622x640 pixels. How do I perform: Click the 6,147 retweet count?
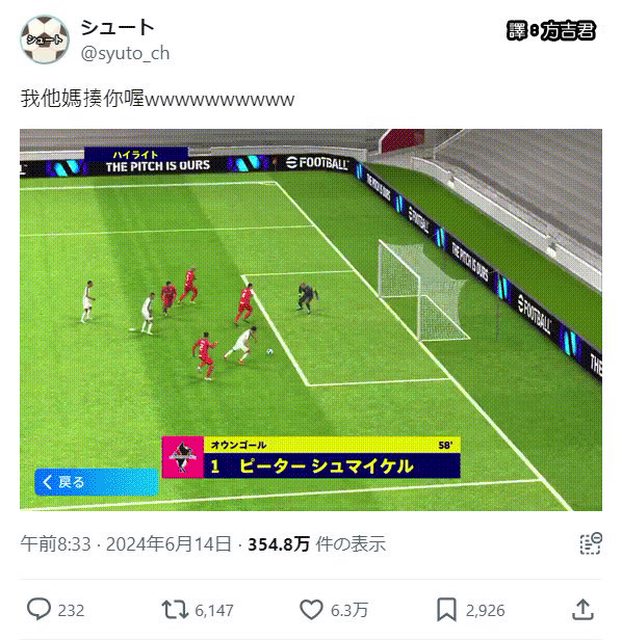tap(214, 611)
